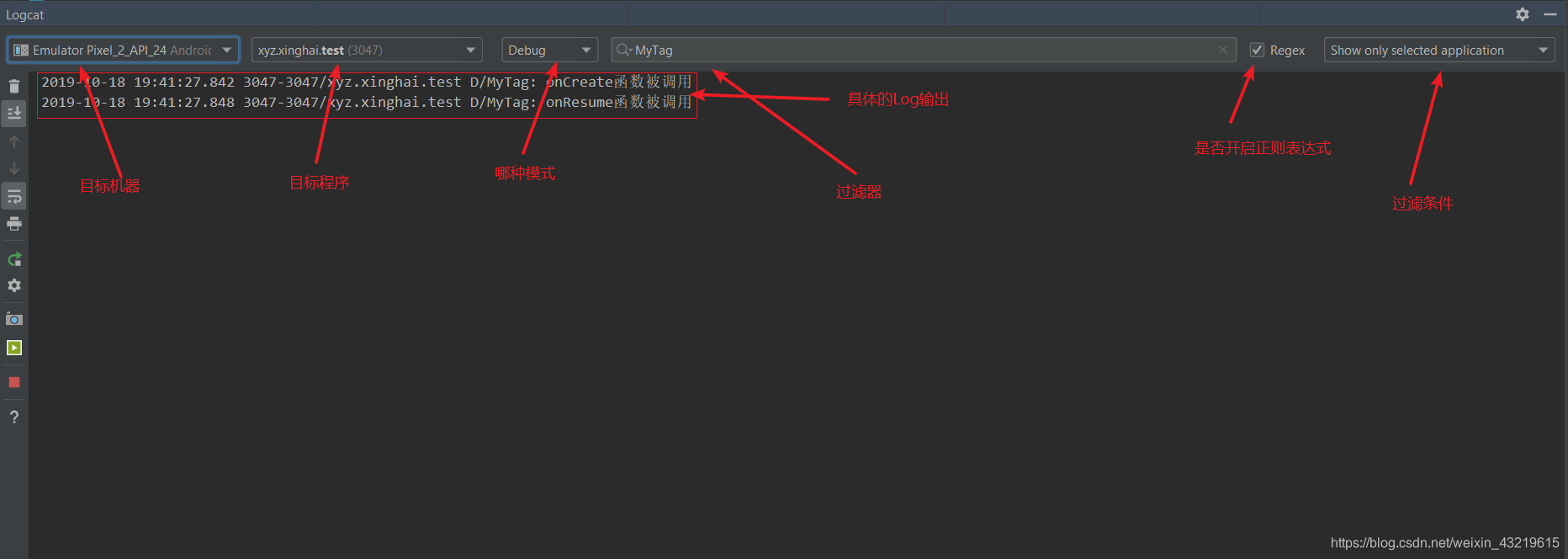Clear the MyTag search text
1568x559 pixels.
pyautogui.click(x=1223, y=50)
